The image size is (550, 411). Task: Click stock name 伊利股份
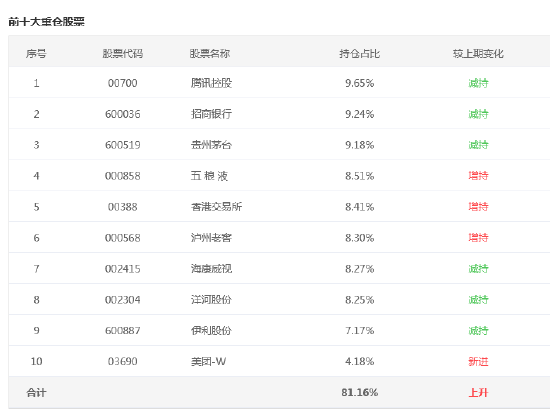click(211, 330)
